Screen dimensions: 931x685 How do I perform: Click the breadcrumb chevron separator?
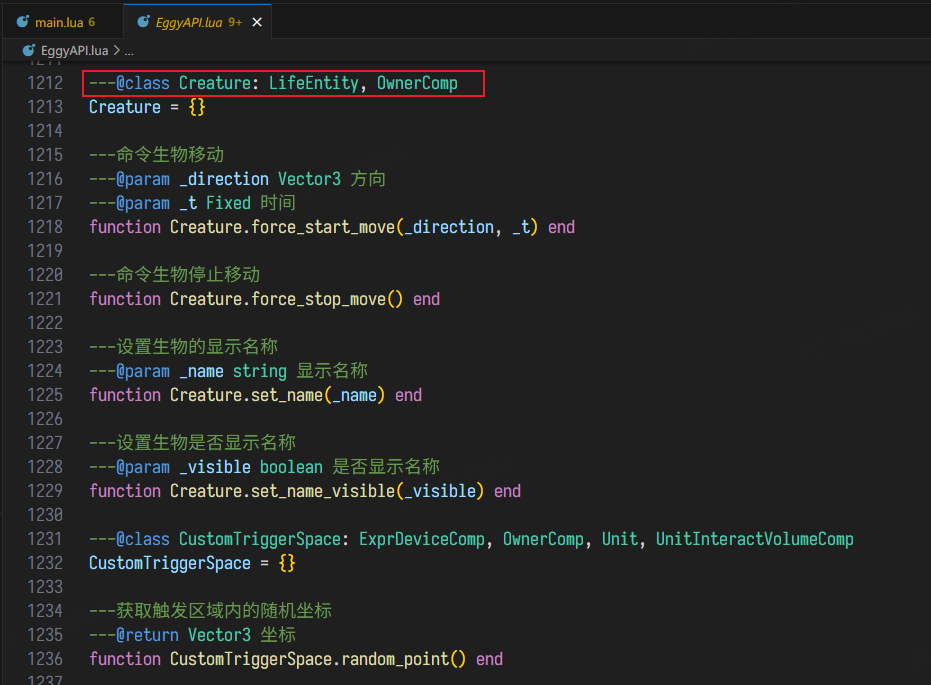(117, 49)
